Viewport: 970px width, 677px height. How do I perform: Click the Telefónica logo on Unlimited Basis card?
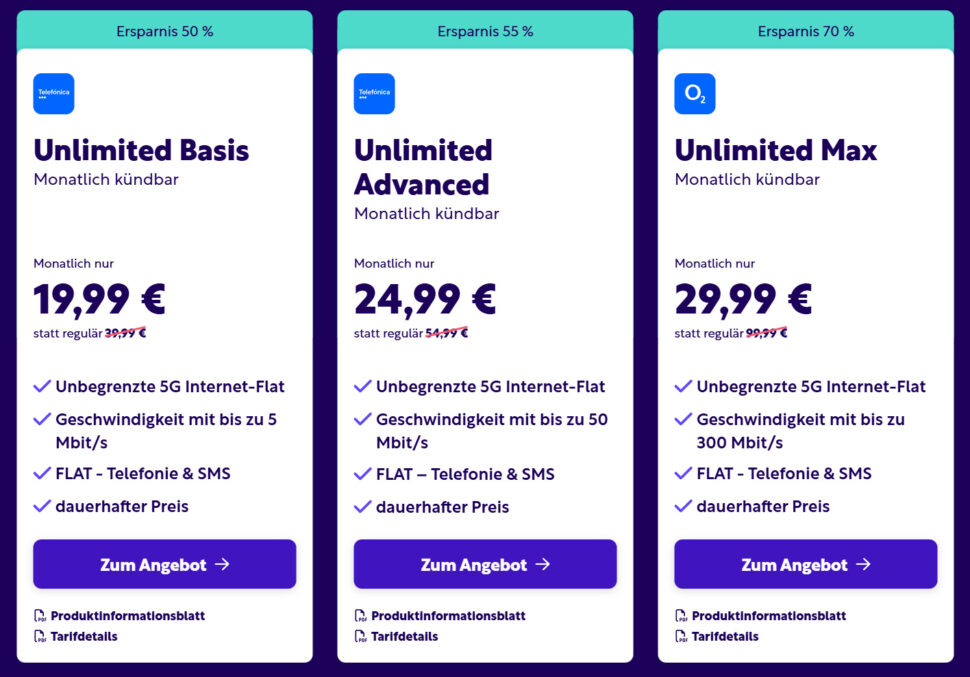pyautogui.click(x=53, y=93)
